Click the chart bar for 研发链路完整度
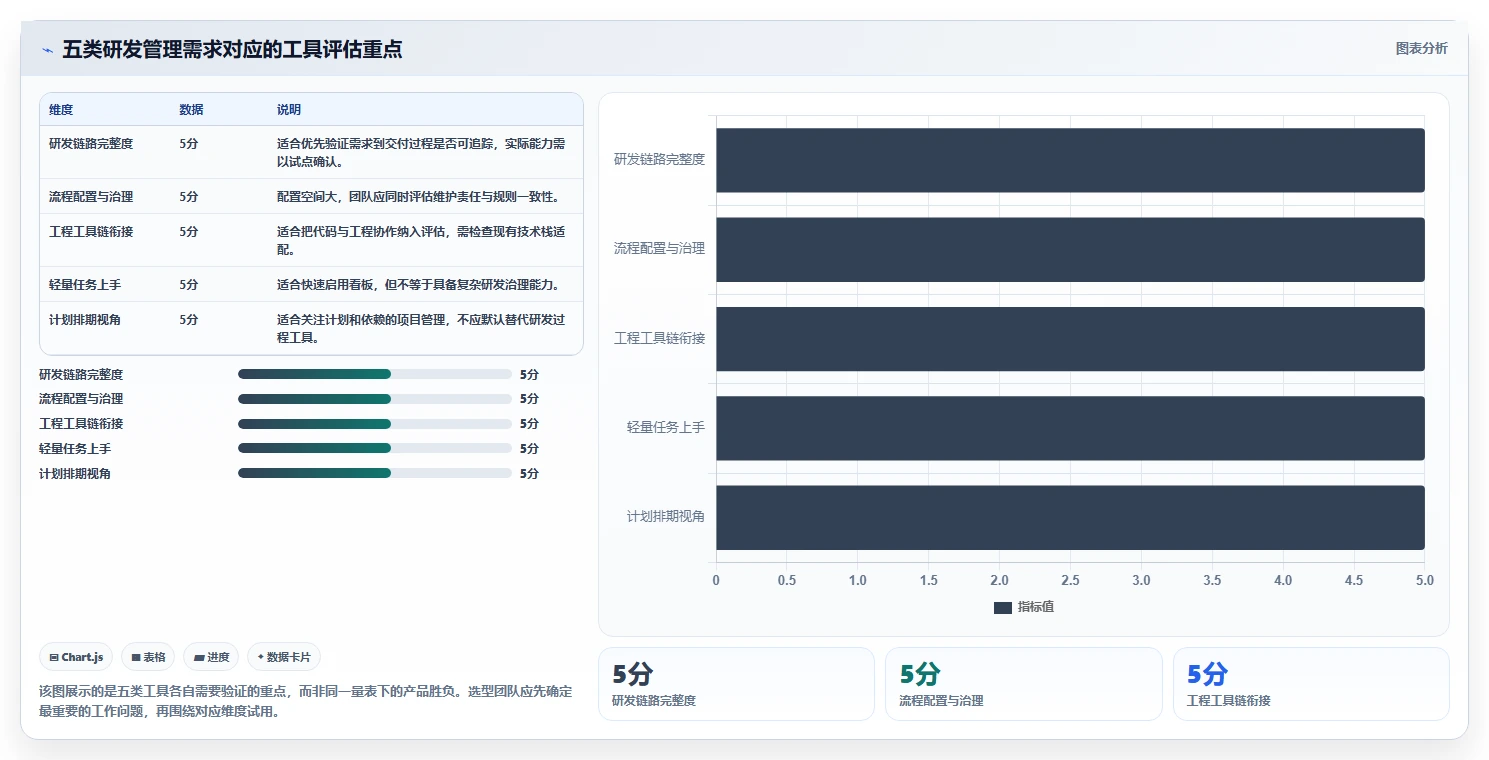1489x760 pixels. pos(1070,160)
